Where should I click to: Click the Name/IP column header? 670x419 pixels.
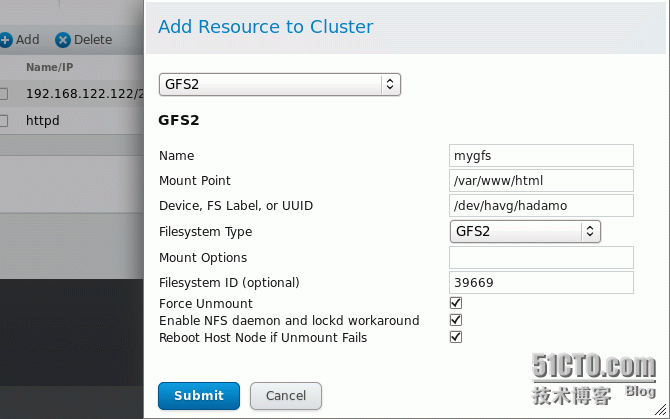pyautogui.click(x=50, y=67)
